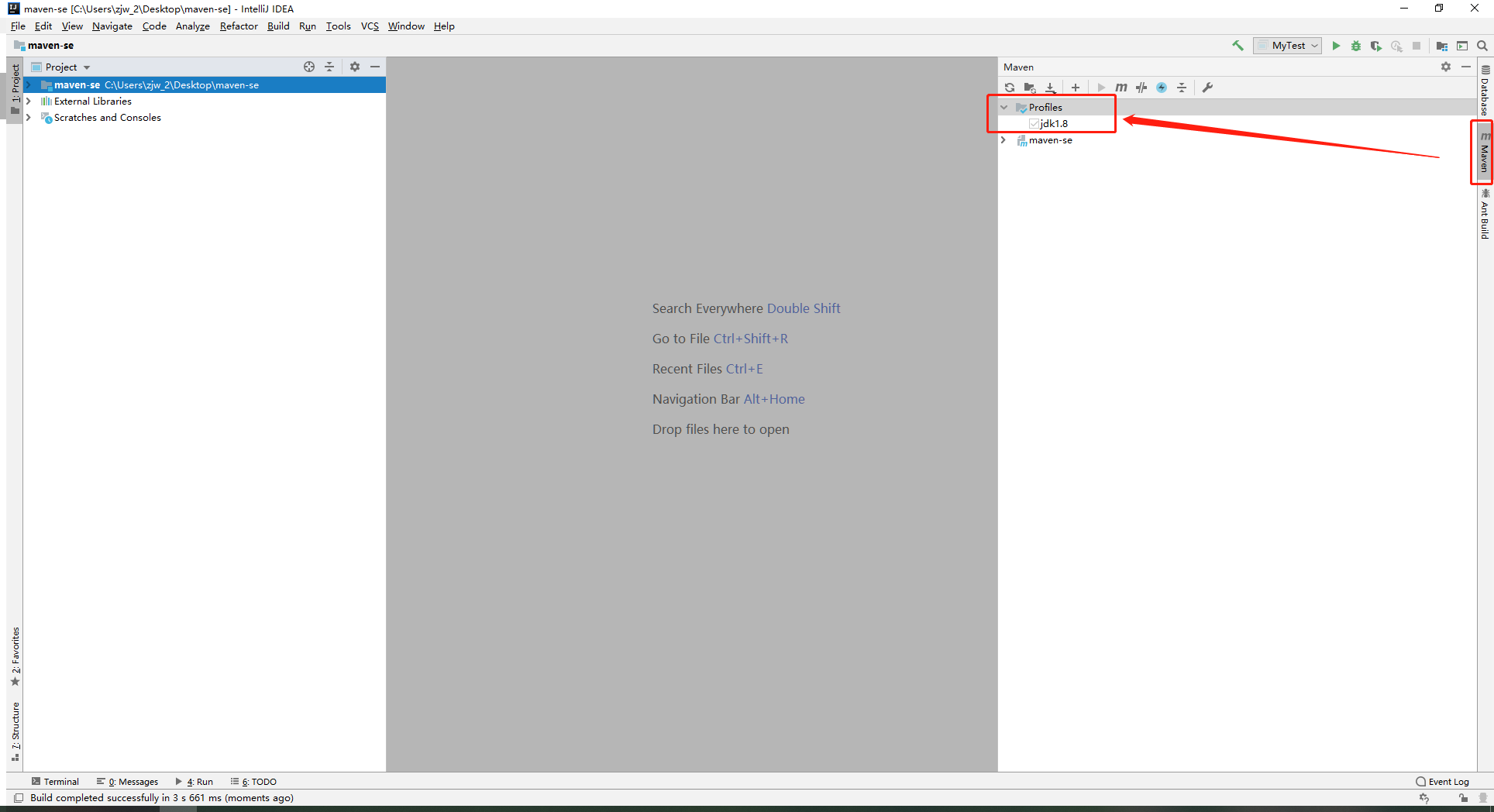1494x812 pixels.
Task: Open Search Everywhere magnifier icon
Action: click(1482, 46)
